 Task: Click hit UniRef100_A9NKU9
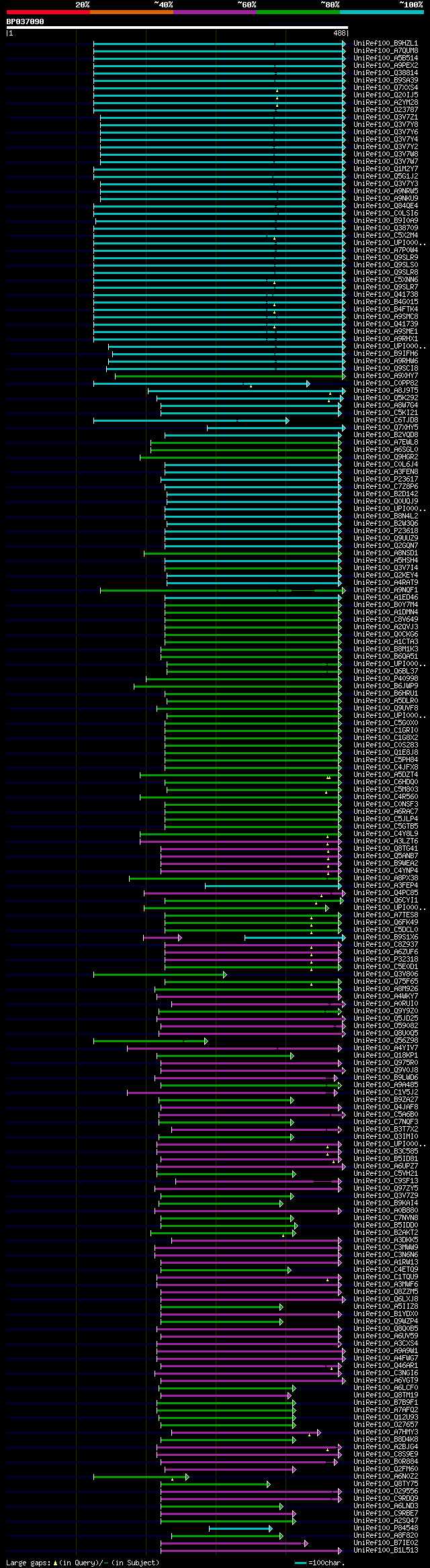coord(386,199)
